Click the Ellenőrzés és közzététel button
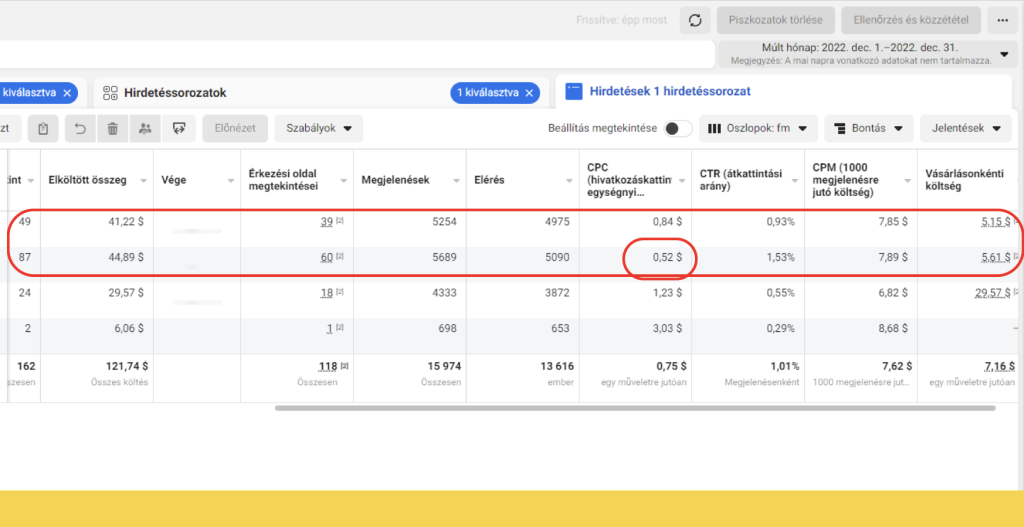This screenshot has width=1024, height=527. click(x=911, y=20)
